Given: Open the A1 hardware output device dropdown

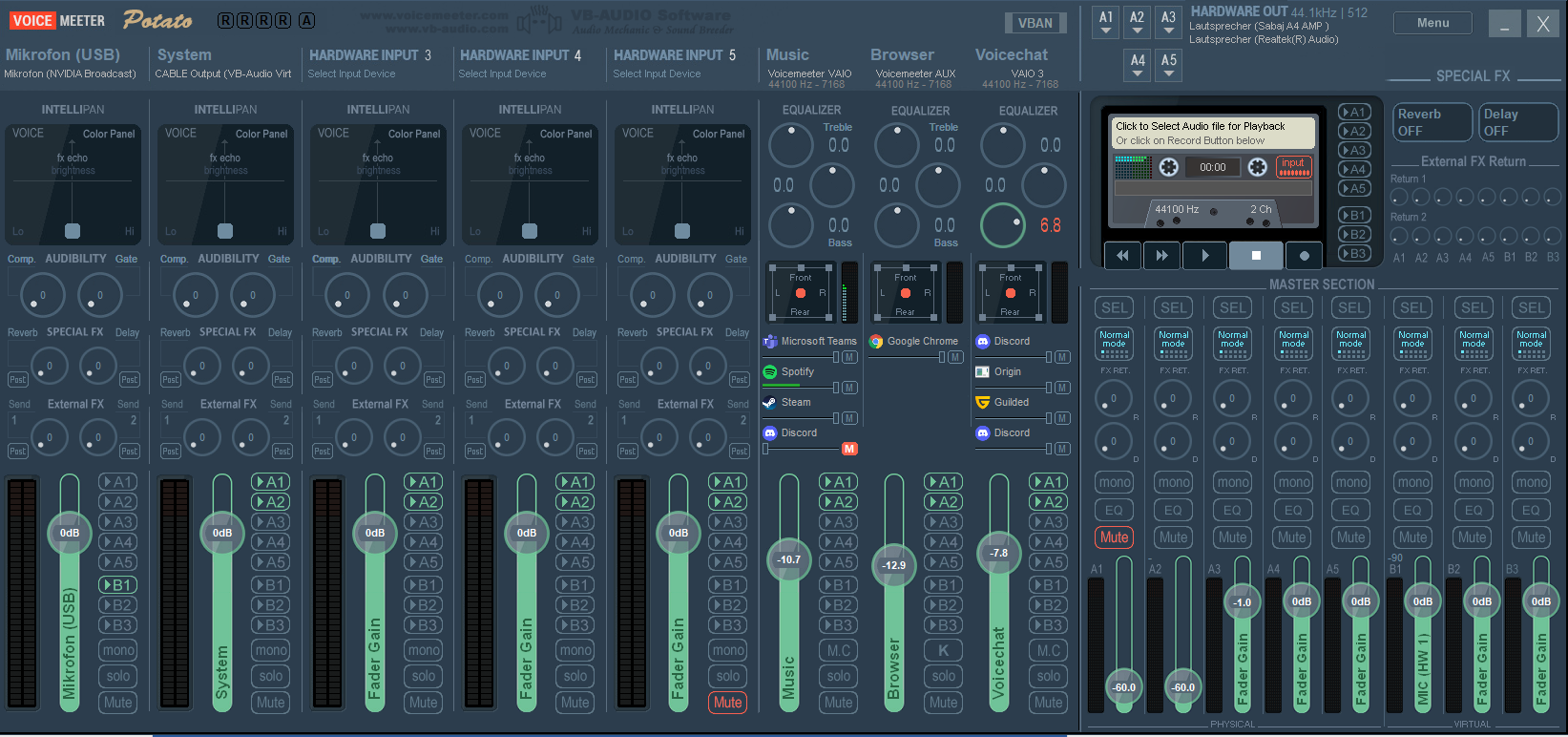Looking at the screenshot, I should tap(1106, 23).
